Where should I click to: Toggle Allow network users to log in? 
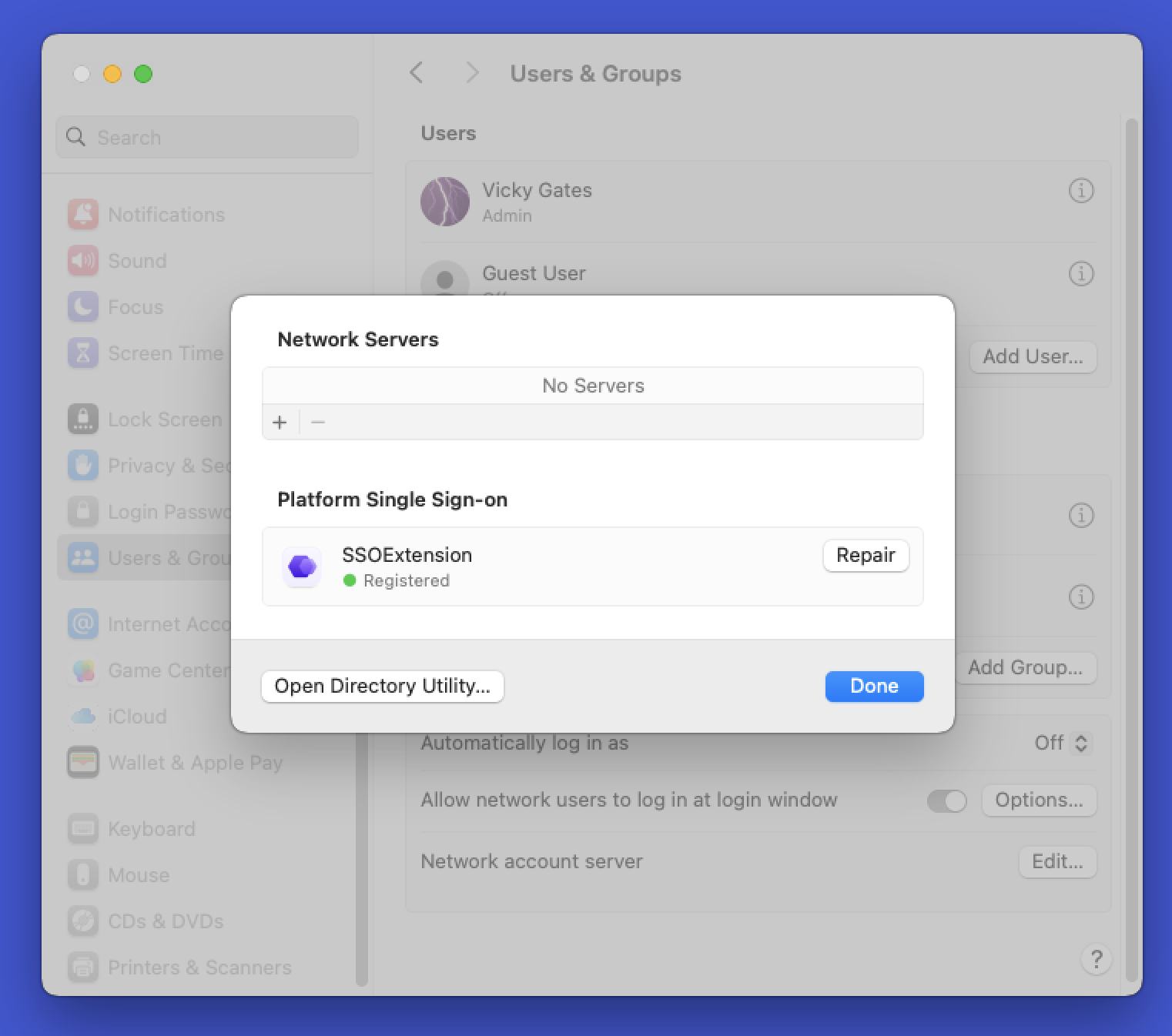click(946, 800)
